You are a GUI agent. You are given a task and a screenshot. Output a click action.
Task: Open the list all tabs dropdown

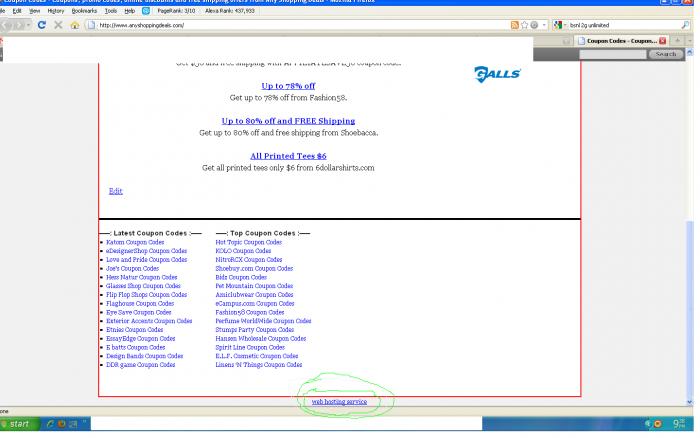click(690, 41)
